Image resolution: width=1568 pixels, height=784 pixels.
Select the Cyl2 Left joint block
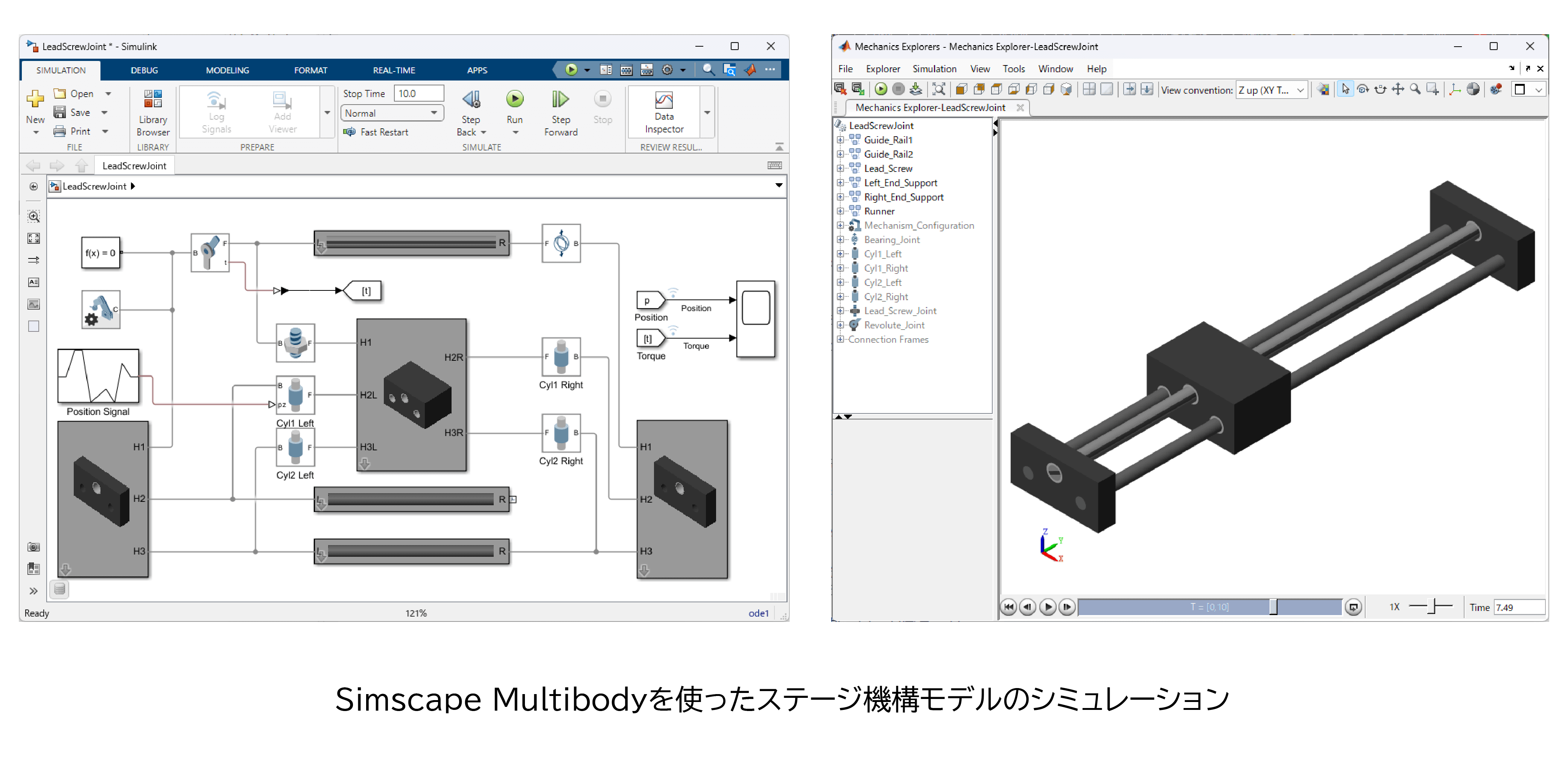point(295,447)
